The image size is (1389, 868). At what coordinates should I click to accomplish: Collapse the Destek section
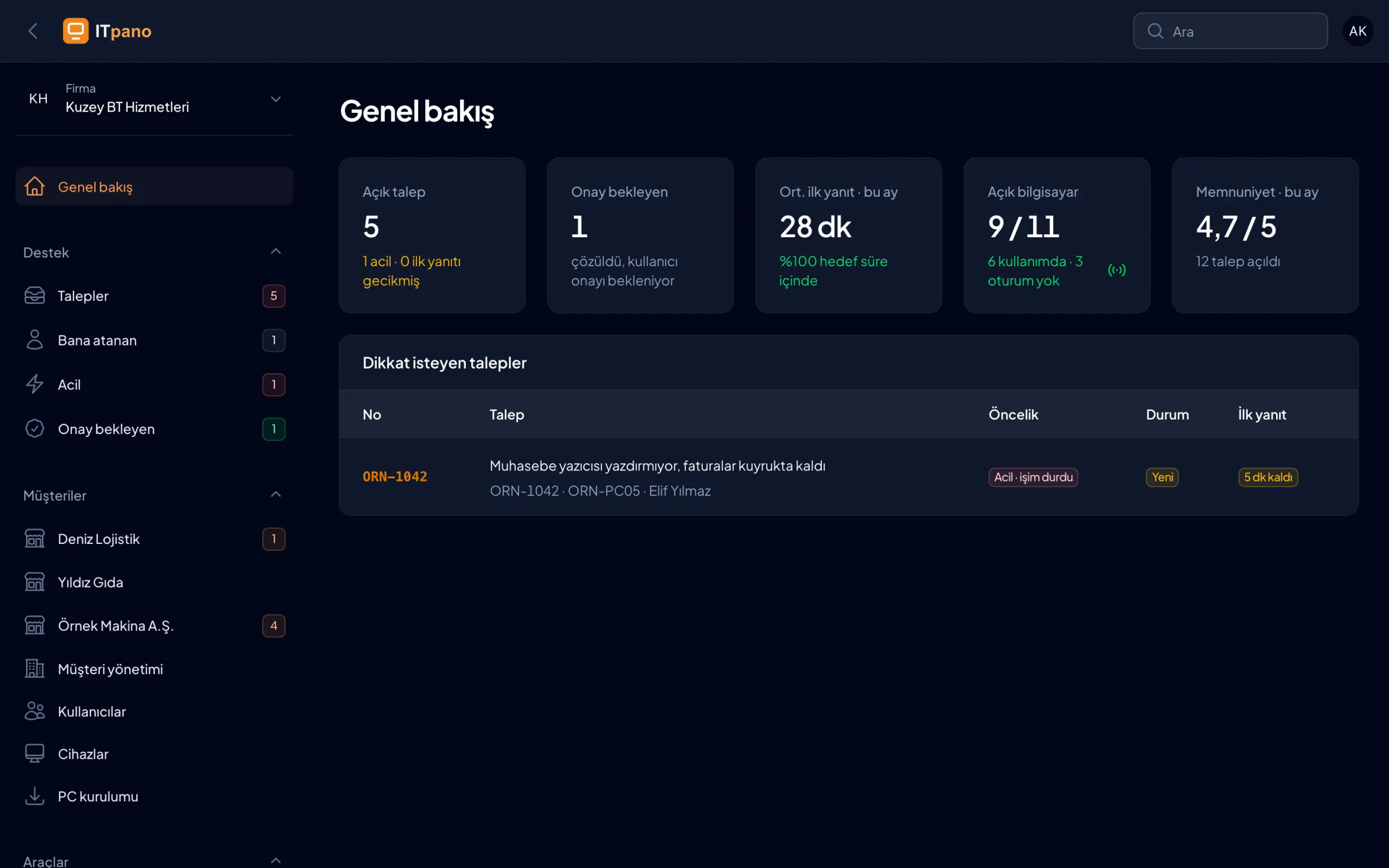pos(276,252)
